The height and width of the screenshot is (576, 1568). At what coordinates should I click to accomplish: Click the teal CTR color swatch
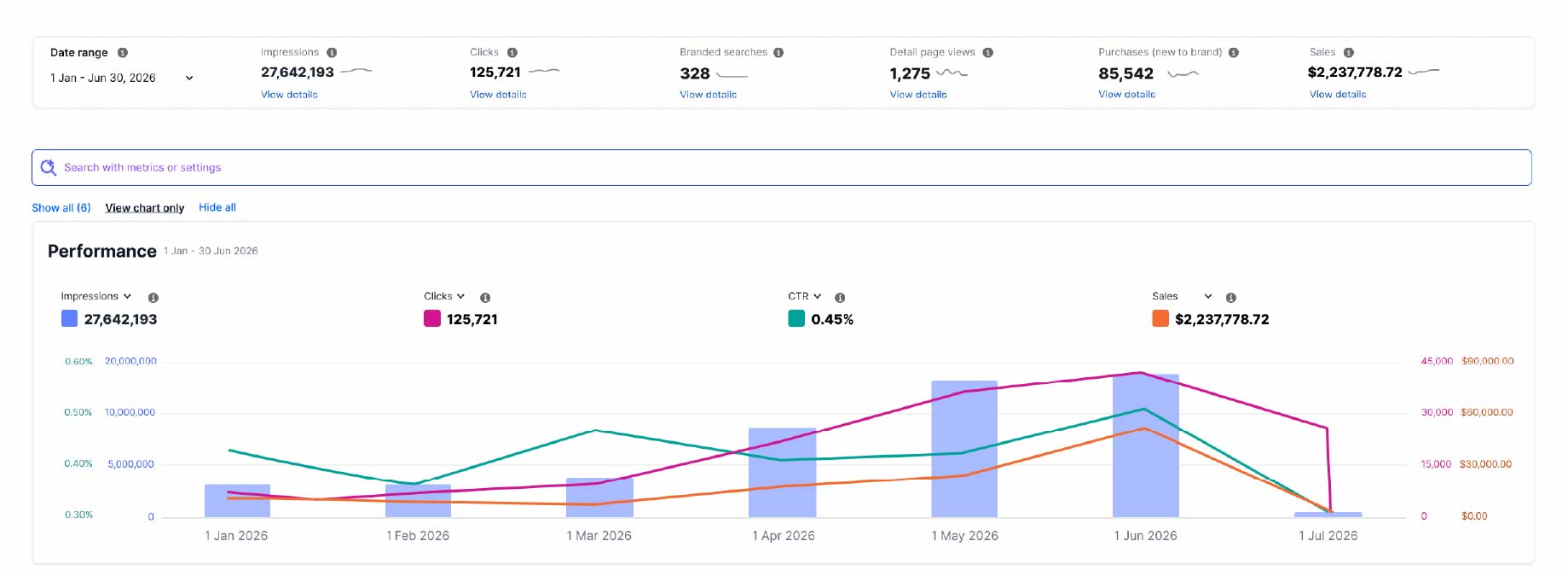[x=796, y=319]
